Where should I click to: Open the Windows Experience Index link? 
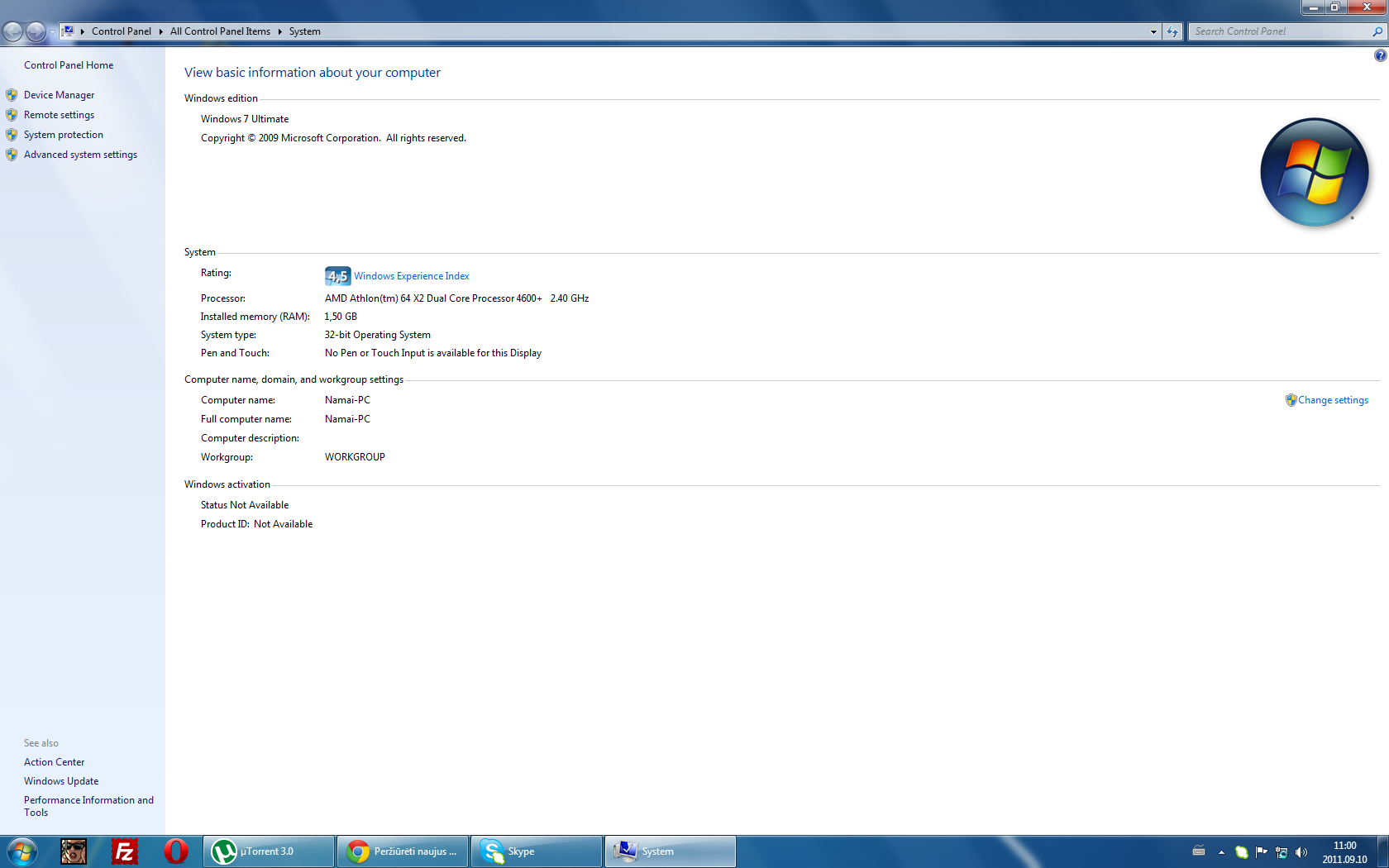[411, 276]
